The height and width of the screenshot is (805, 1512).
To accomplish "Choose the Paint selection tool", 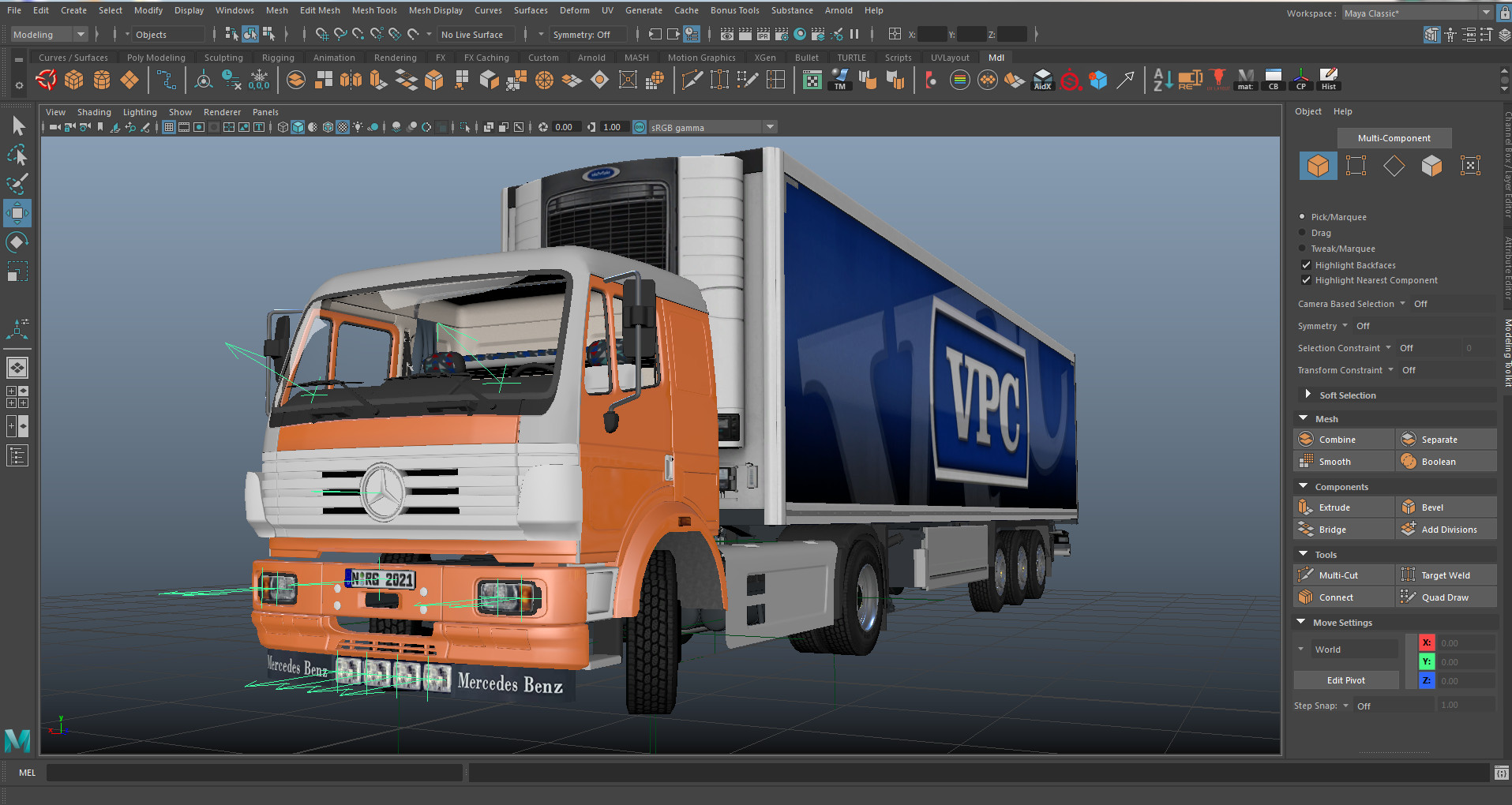I will click(x=17, y=184).
